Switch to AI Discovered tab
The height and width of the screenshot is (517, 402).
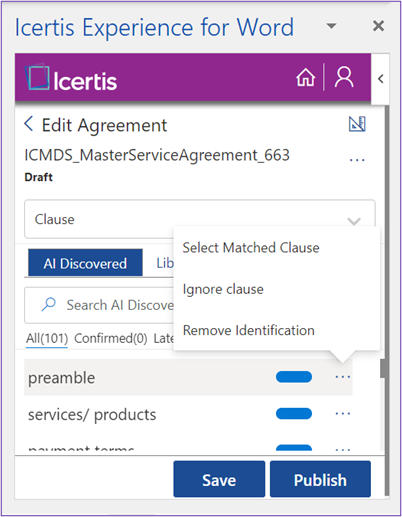85,263
